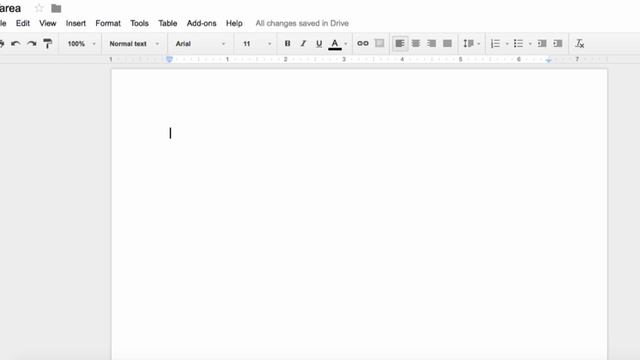640x360 pixels.
Task: Decrease the paragraph indent
Action: tap(542, 43)
